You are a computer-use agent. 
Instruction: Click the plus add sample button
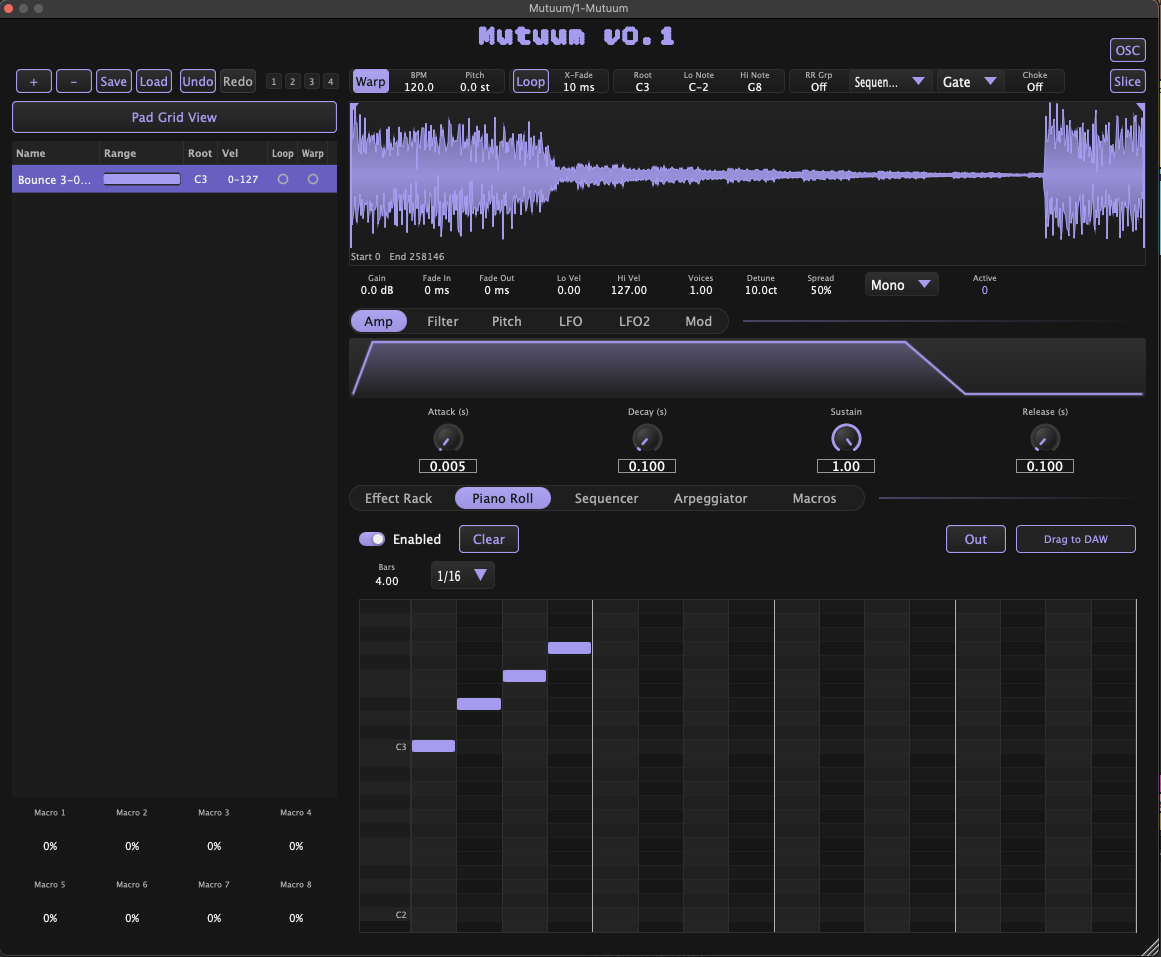pyautogui.click(x=33, y=81)
